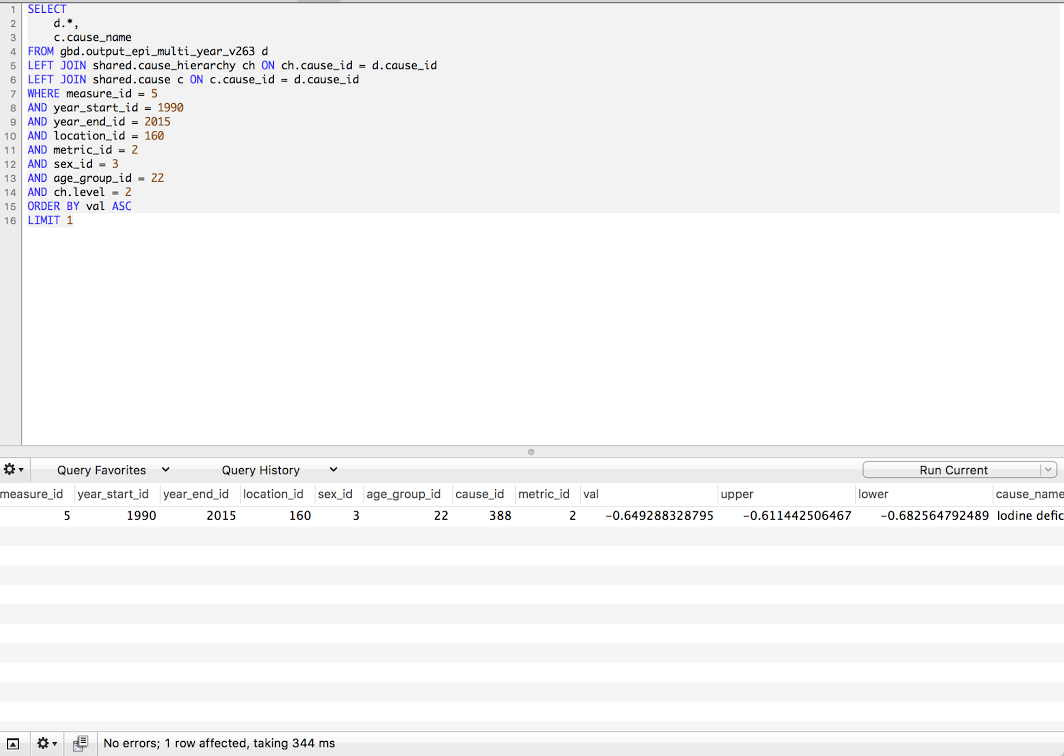This screenshot has width=1064, height=756.
Task: Expand the Query Favorites dropdown
Action: coord(113,470)
